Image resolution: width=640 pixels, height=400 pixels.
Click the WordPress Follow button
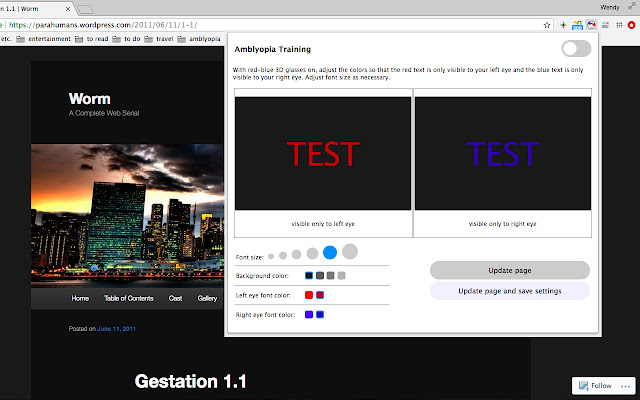click(596, 386)
